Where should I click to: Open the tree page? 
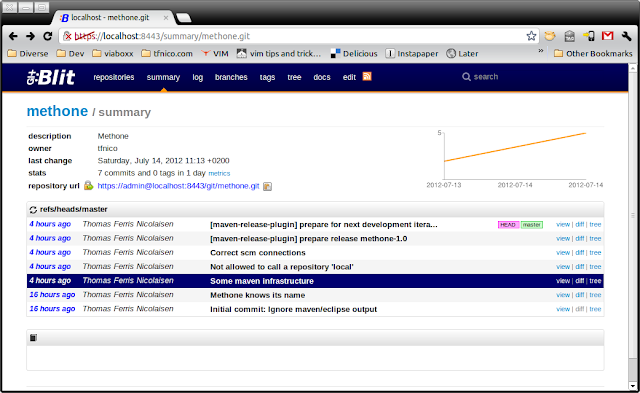[294, 77]
